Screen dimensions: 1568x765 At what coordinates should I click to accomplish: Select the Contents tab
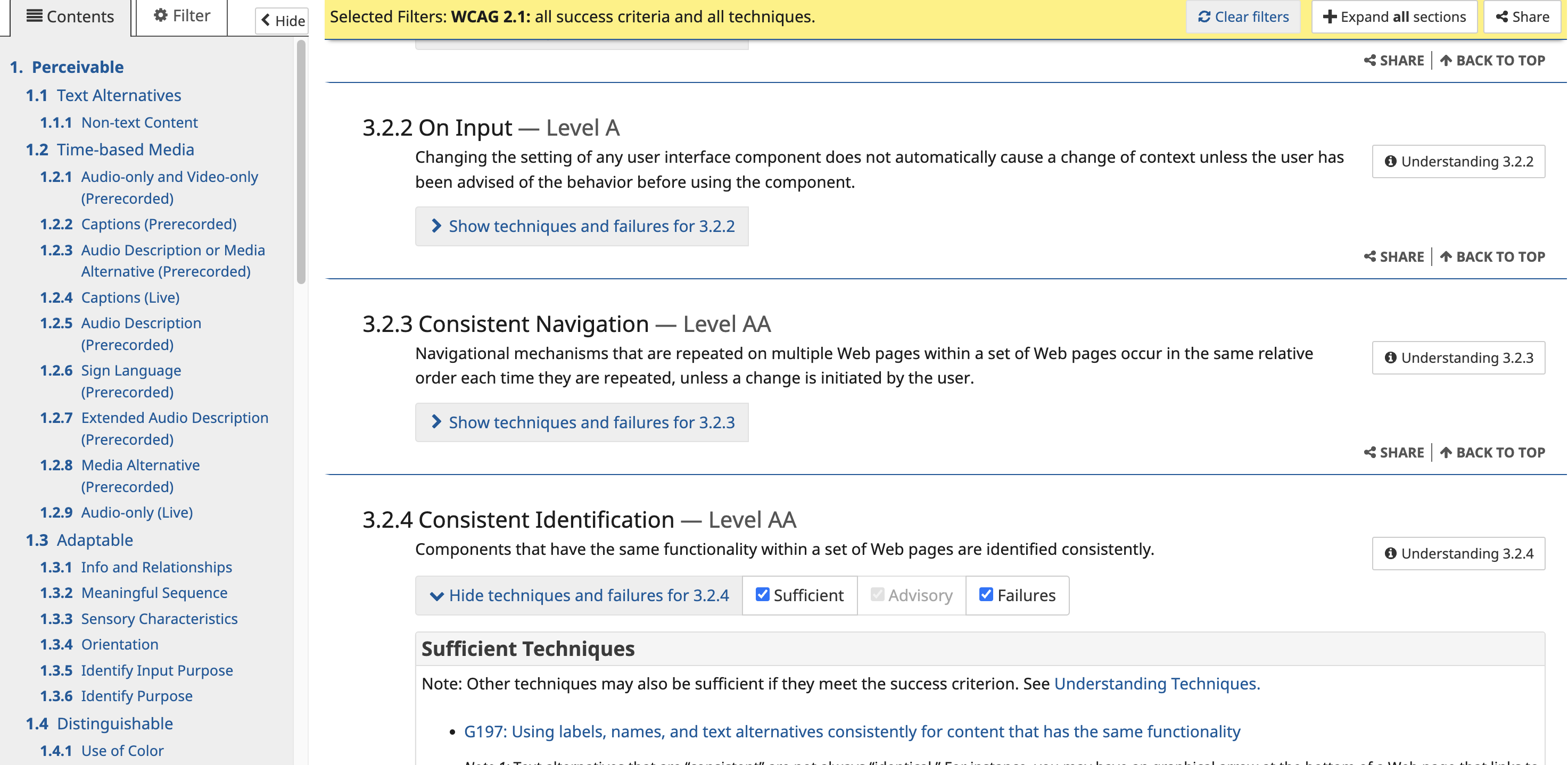point(70,17)
